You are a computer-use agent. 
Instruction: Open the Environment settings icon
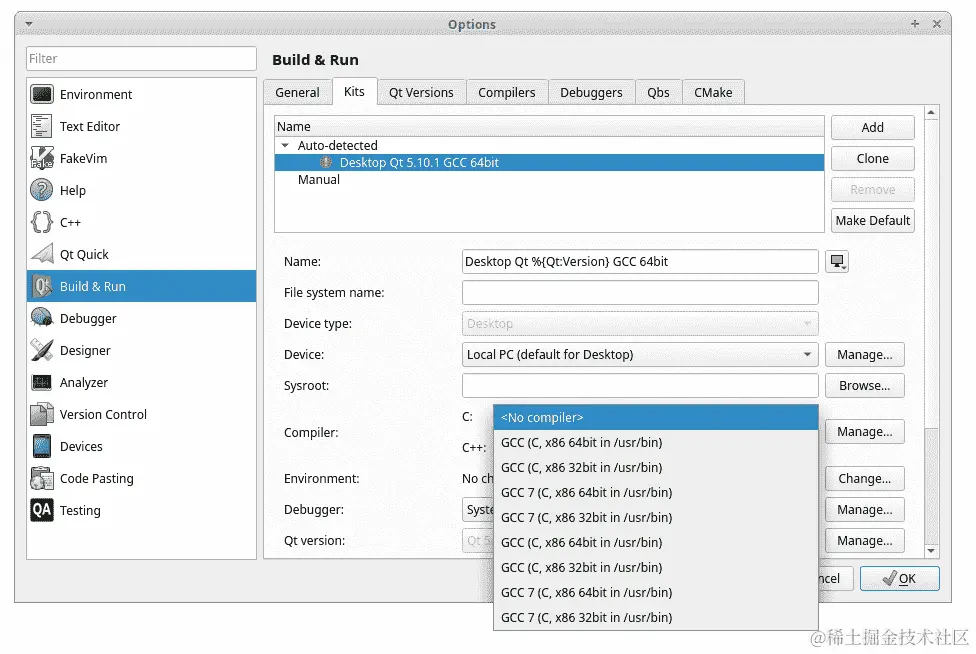pos(42,94)
